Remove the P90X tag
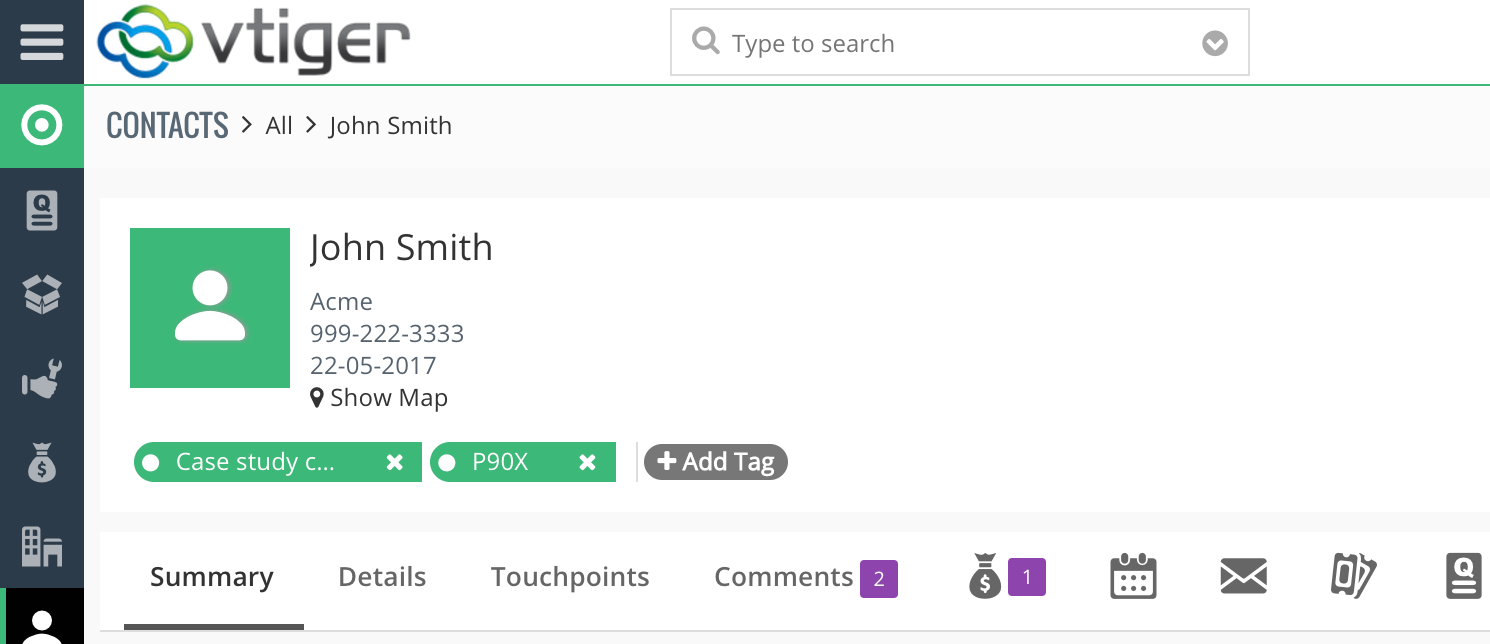 pyautogui.click(x=588, y=462)
